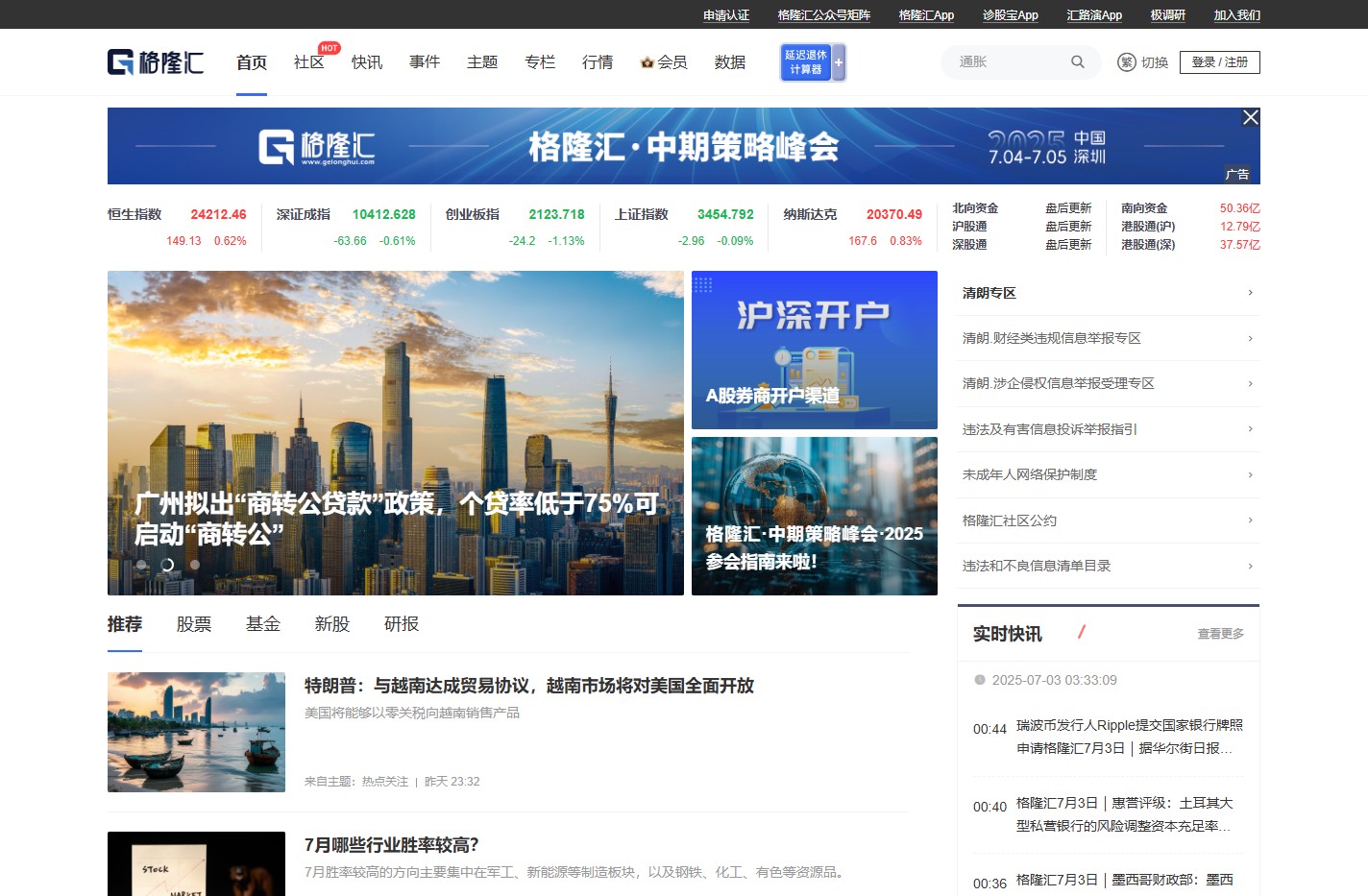The image size is (1368, 896).
Task: Click 热点关注 topic source
Action: coord(385,782)
